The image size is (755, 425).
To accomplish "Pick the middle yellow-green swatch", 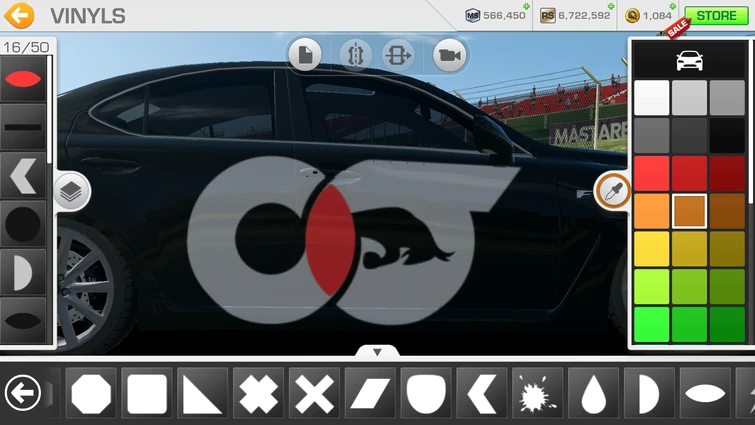I will coord(690,286).
